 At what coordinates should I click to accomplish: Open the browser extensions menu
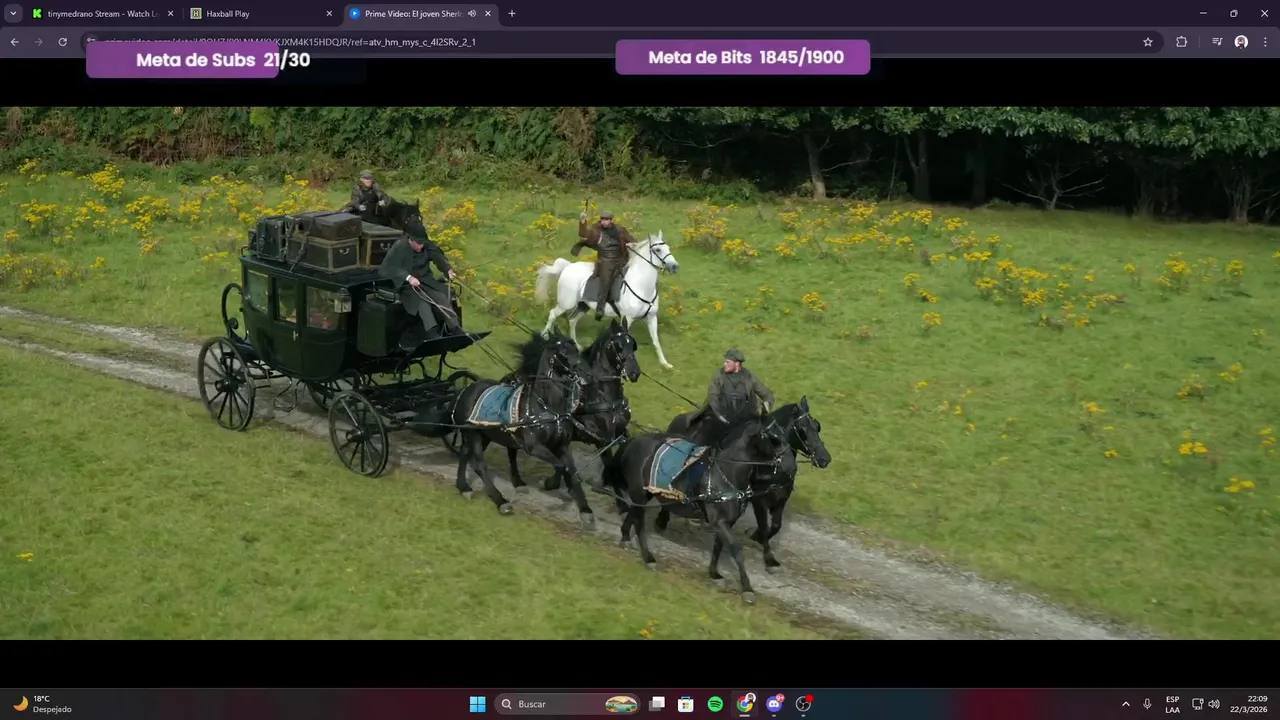click(1181, 42)
